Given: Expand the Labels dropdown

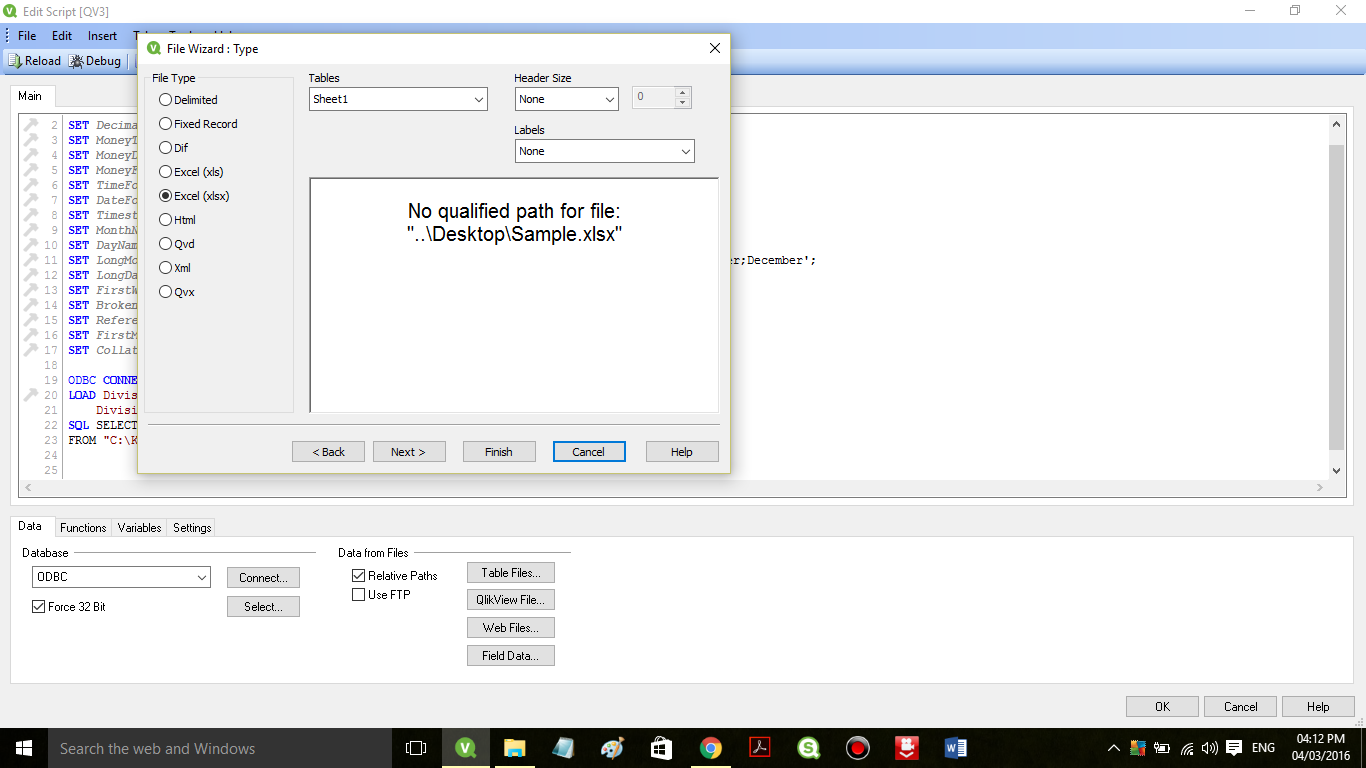Looking at the screenshot, I should [x=605, y=151].
